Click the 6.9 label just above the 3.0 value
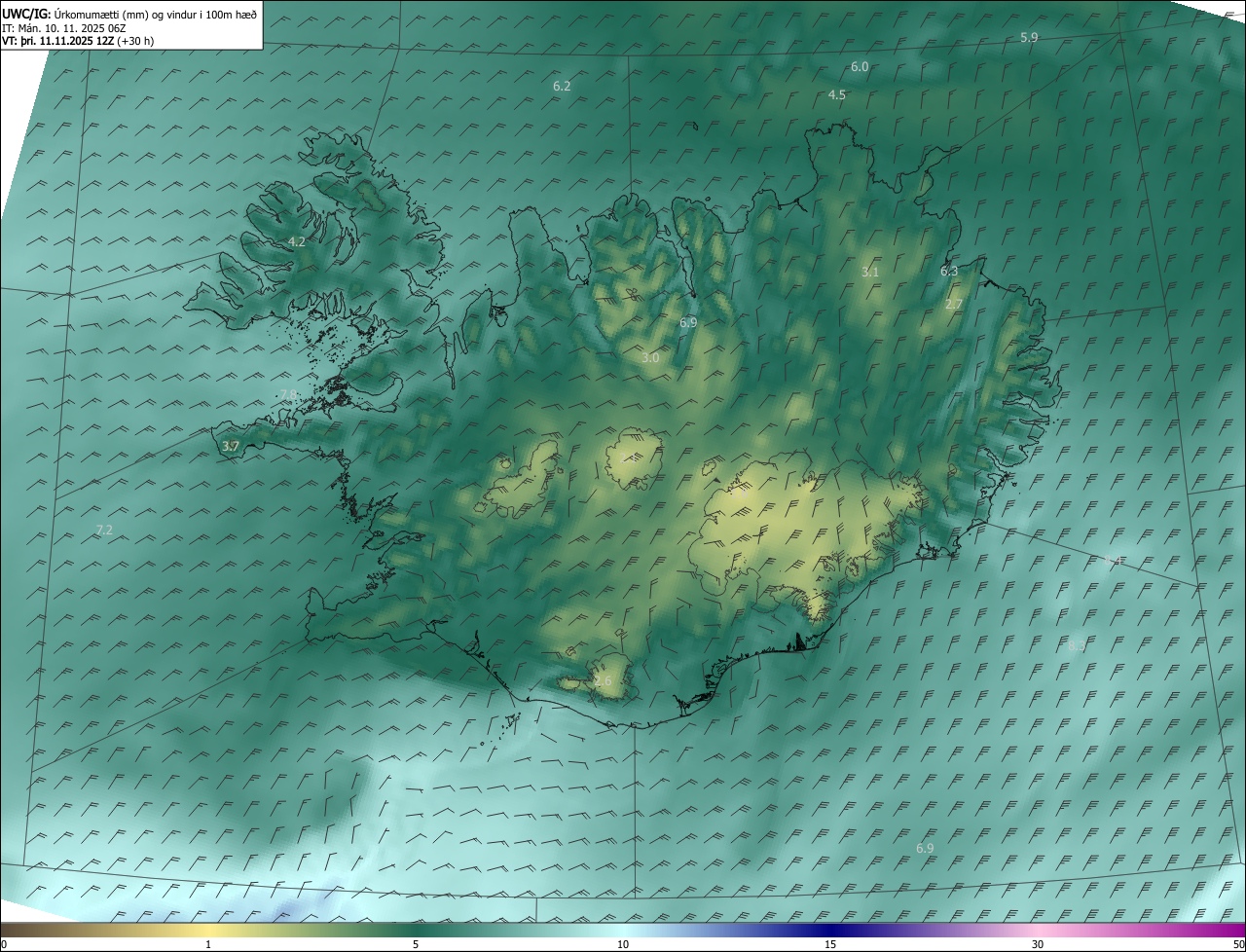The width and height of the screenshot is (1246, 952). pyautogui.click(x=688, y=321)
